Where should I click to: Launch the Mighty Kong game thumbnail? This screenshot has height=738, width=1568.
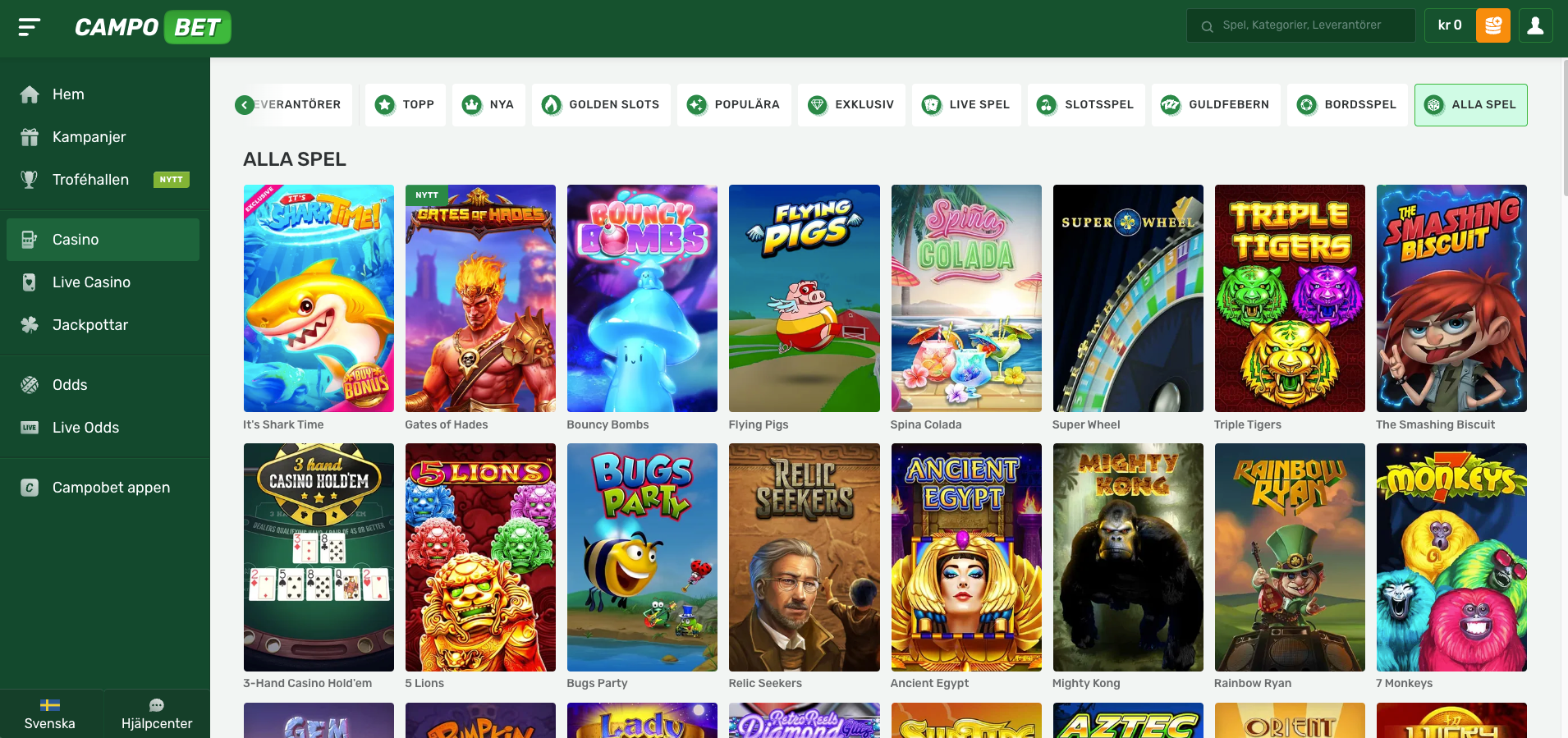1127,557
